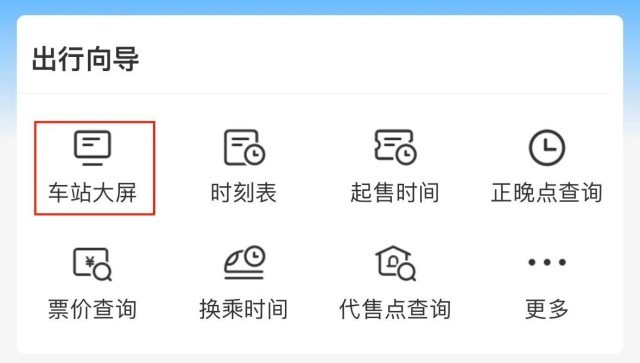Tap the magnifier on the ticket price icon
Screen dimensions: 640x363
pos(103,272)
